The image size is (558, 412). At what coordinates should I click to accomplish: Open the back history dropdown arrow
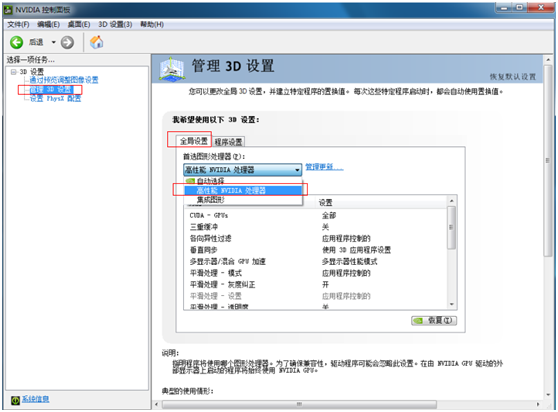click(x=54, y=42)
